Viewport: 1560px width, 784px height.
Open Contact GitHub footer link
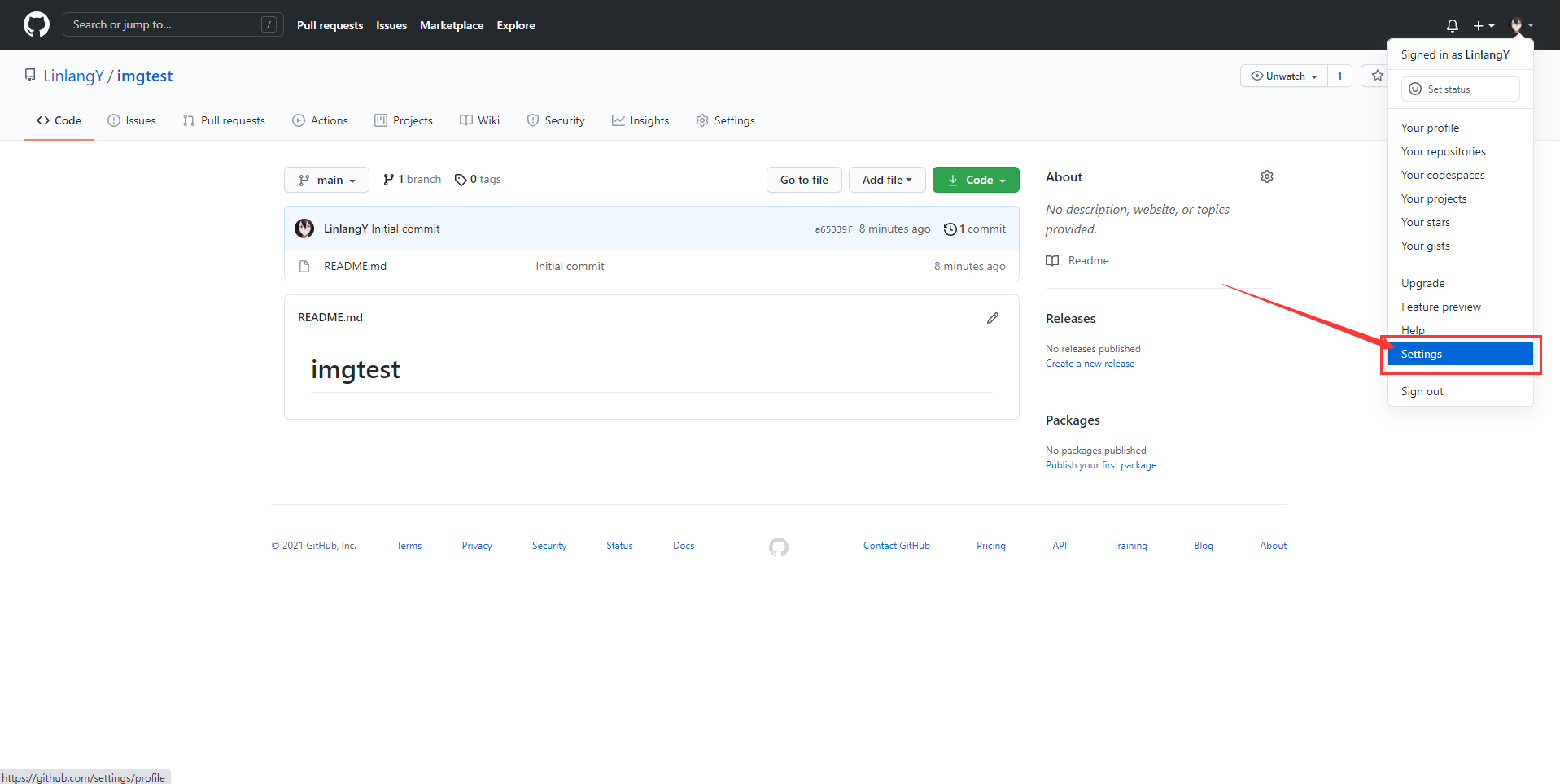click(896, 546)
